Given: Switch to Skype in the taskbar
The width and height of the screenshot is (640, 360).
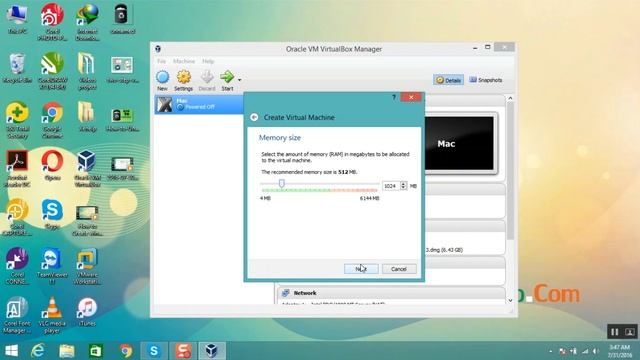Looking at the screenshot, I should tap(154, 351).
